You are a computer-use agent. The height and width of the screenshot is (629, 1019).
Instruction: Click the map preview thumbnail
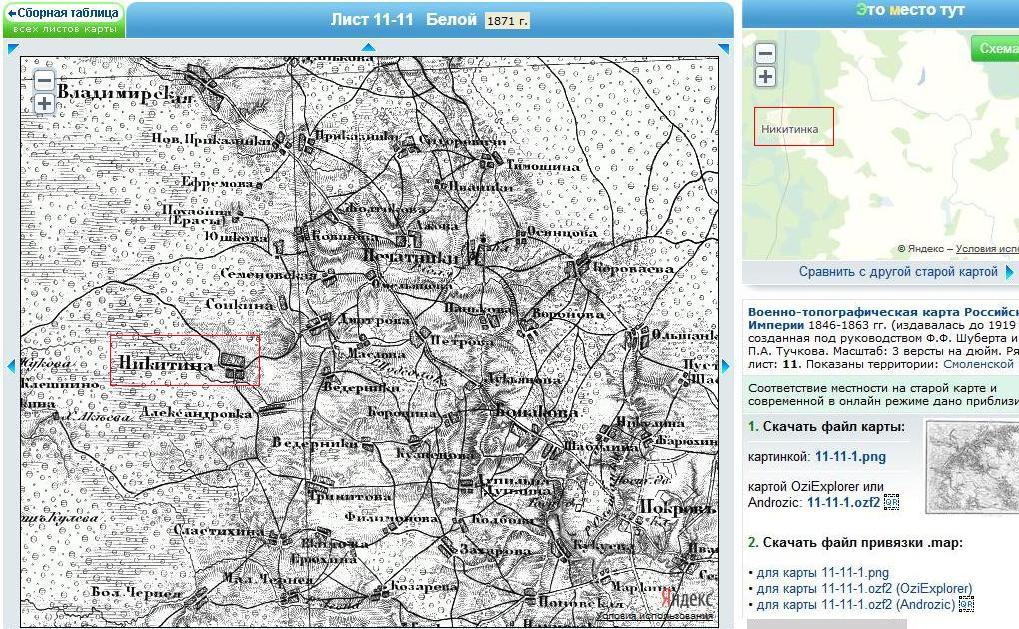[x=972, y=467]
